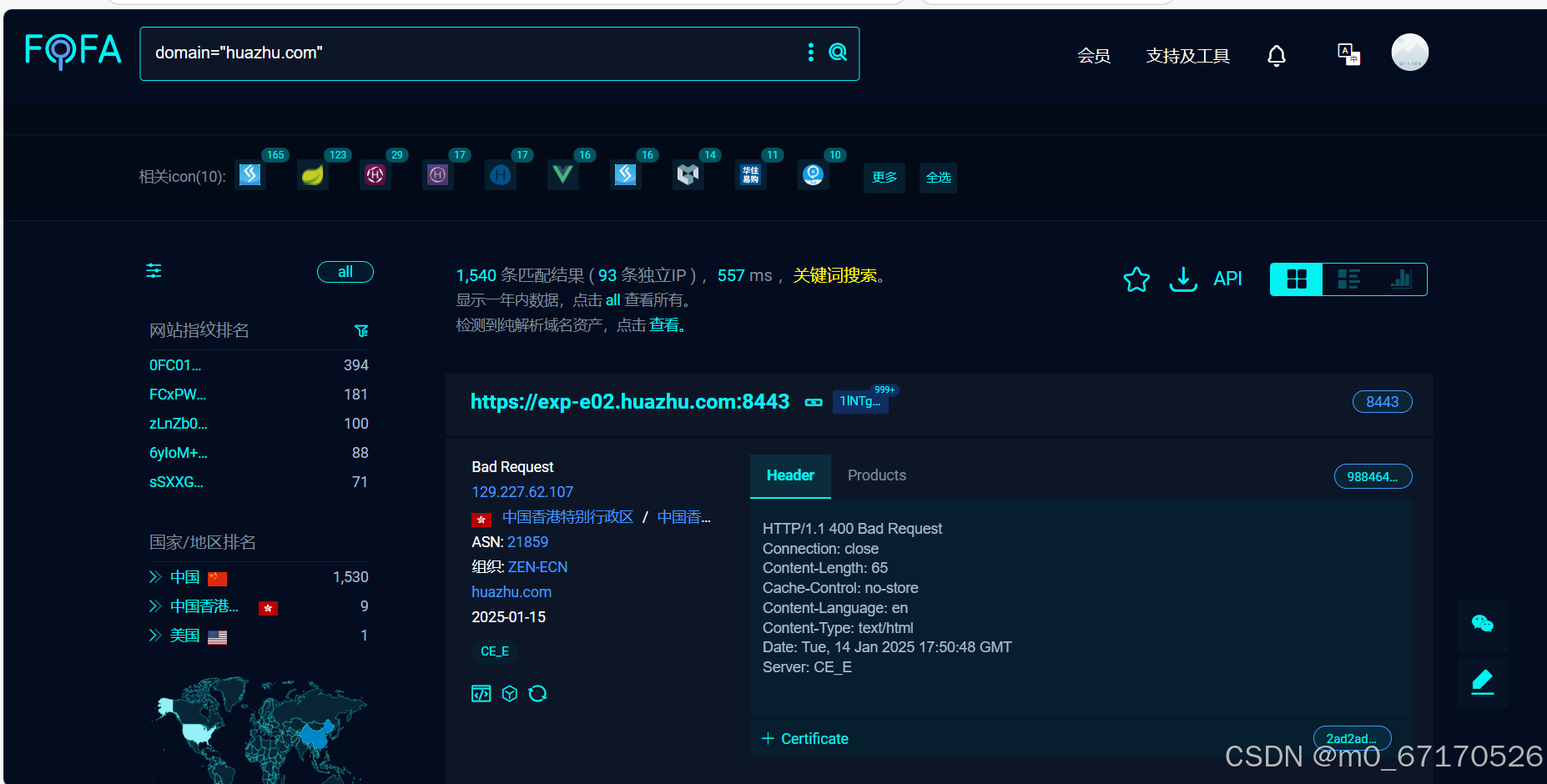Open the API link
Screen dimensions: 1547x784
(x=1227, y=279)
